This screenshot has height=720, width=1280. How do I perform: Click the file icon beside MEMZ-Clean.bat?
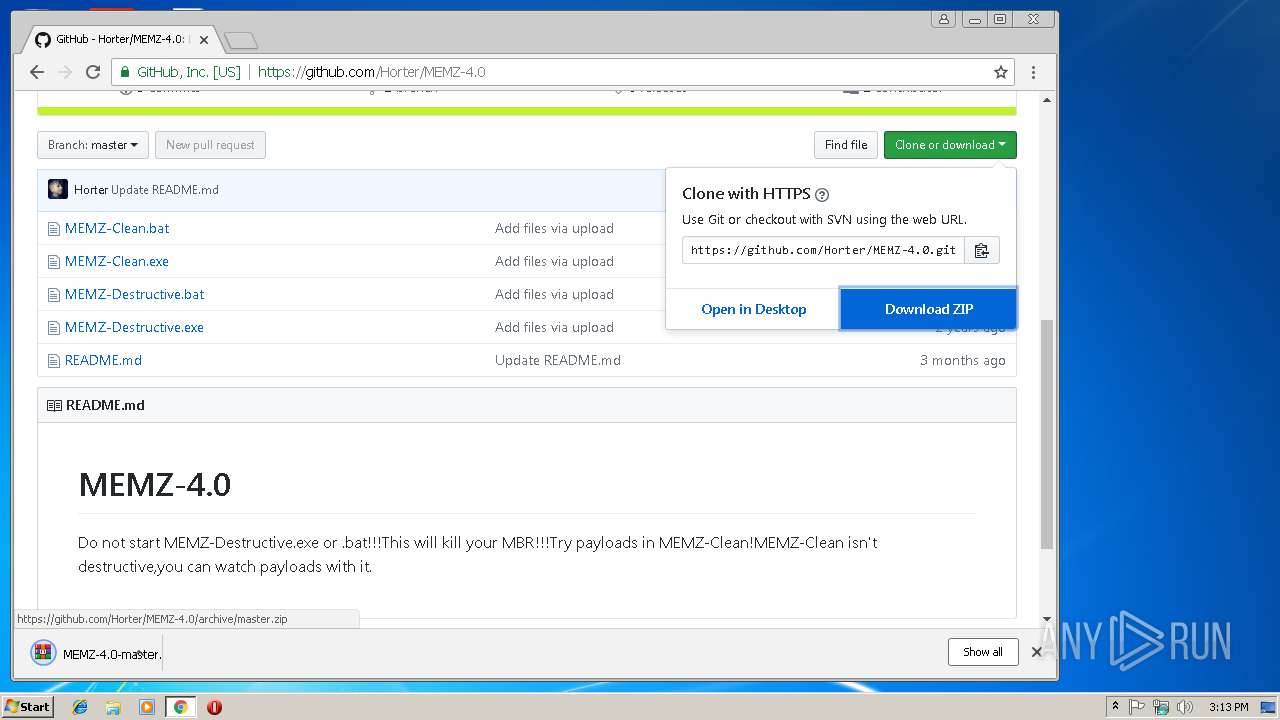54,228
